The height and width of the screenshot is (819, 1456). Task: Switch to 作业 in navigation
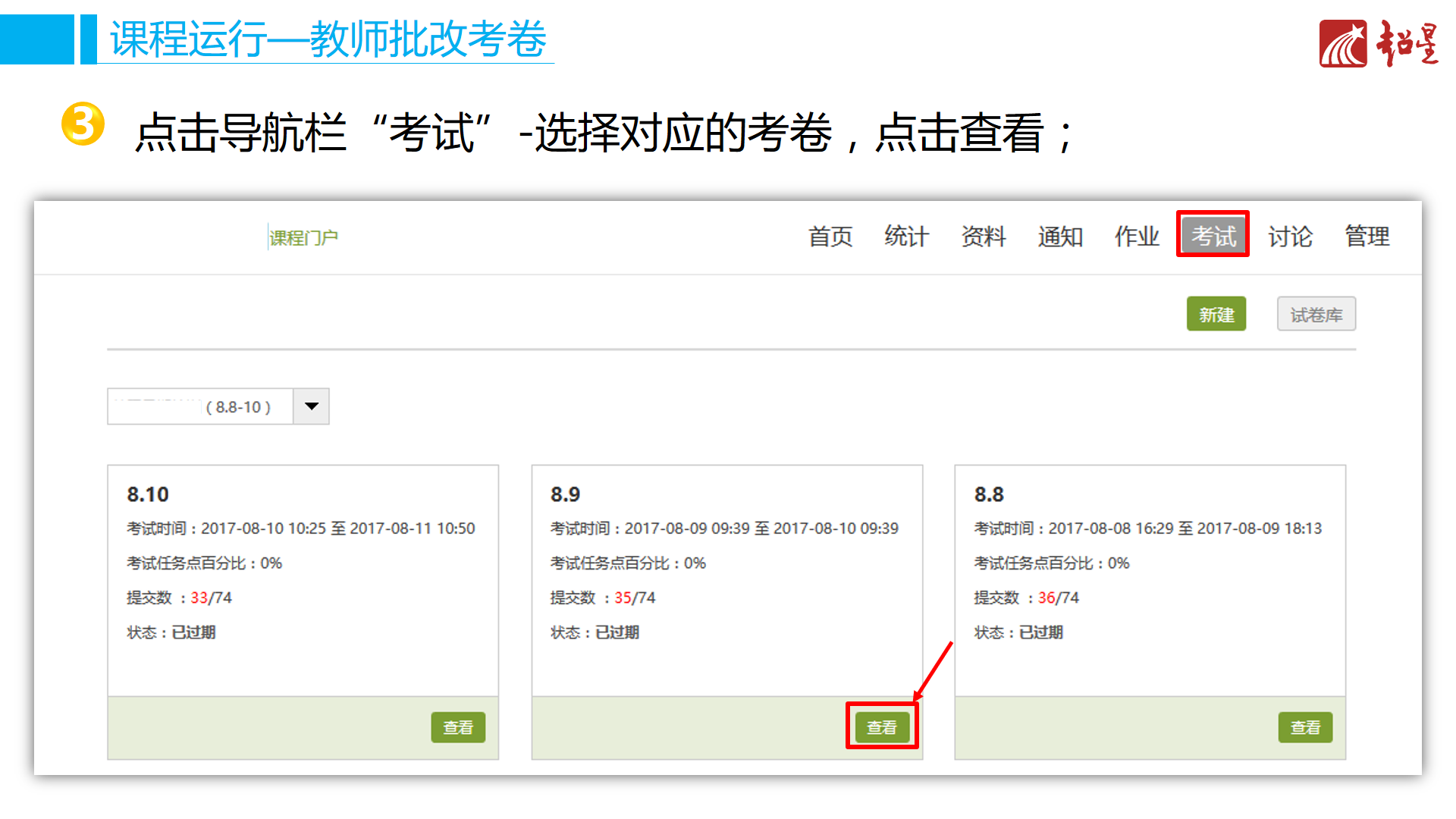point(1136,237)
